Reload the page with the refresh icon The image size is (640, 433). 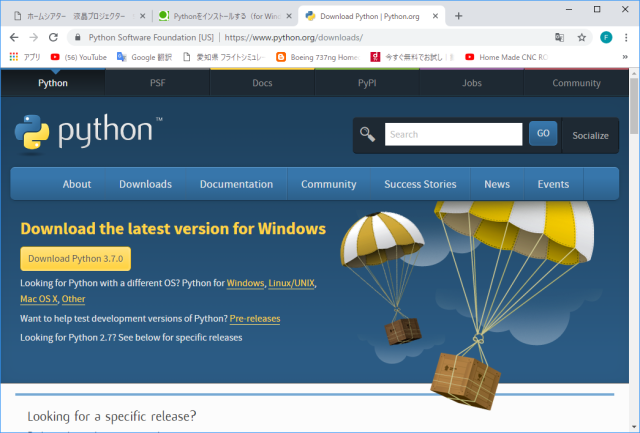pyautogui.click(x=53, y=38)
